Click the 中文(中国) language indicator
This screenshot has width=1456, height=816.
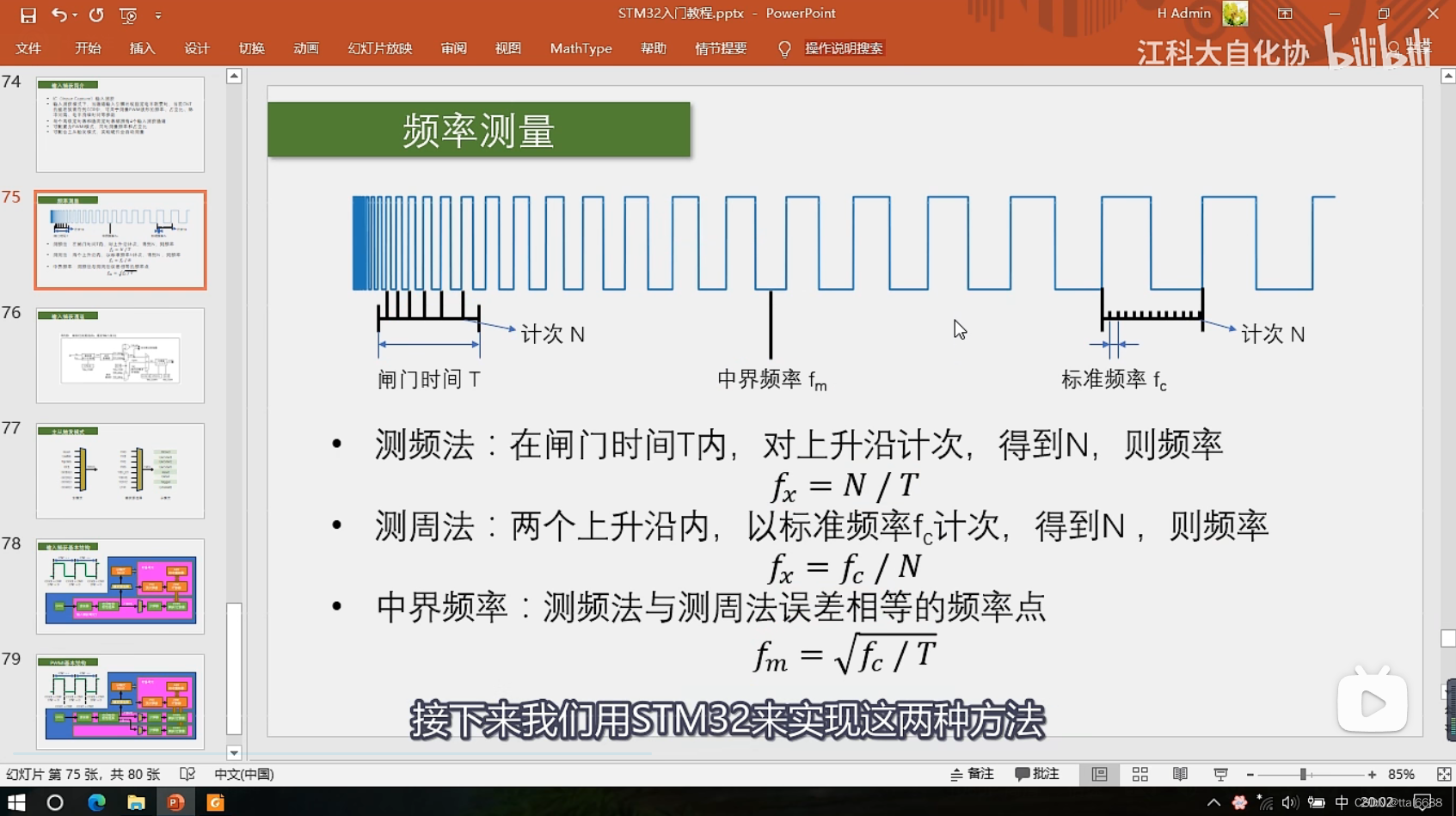click(244, 774)
